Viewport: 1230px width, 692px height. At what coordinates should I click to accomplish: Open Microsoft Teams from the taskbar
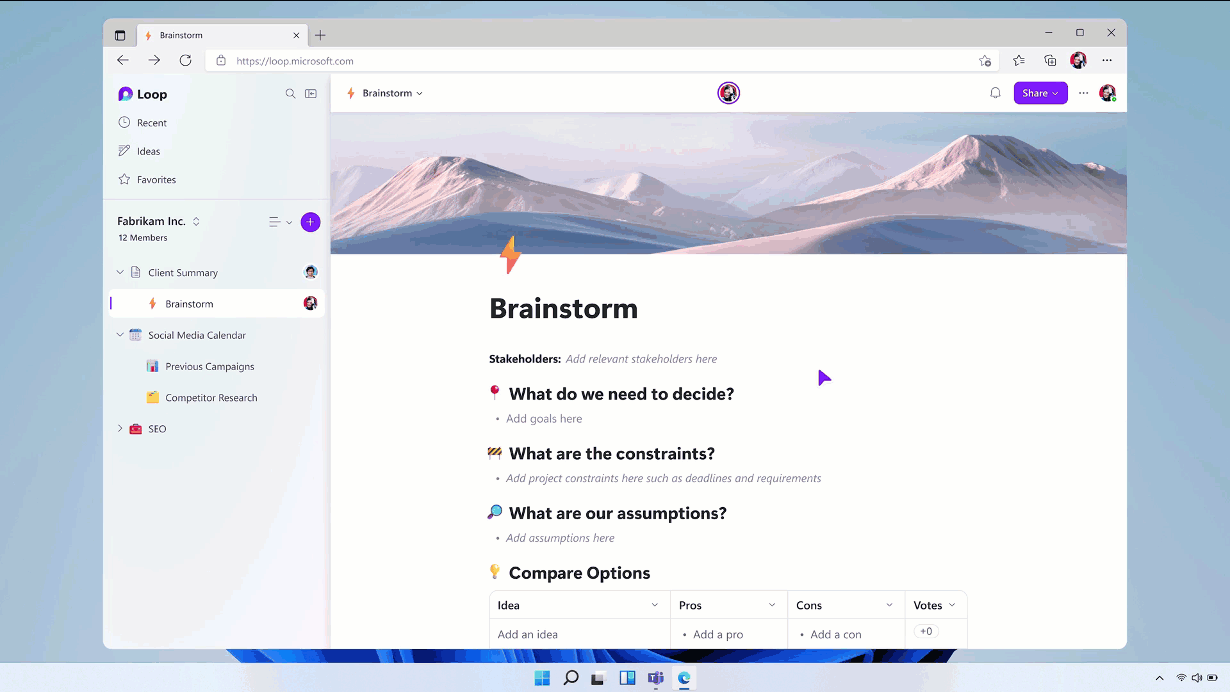click(x=655, y=678)
